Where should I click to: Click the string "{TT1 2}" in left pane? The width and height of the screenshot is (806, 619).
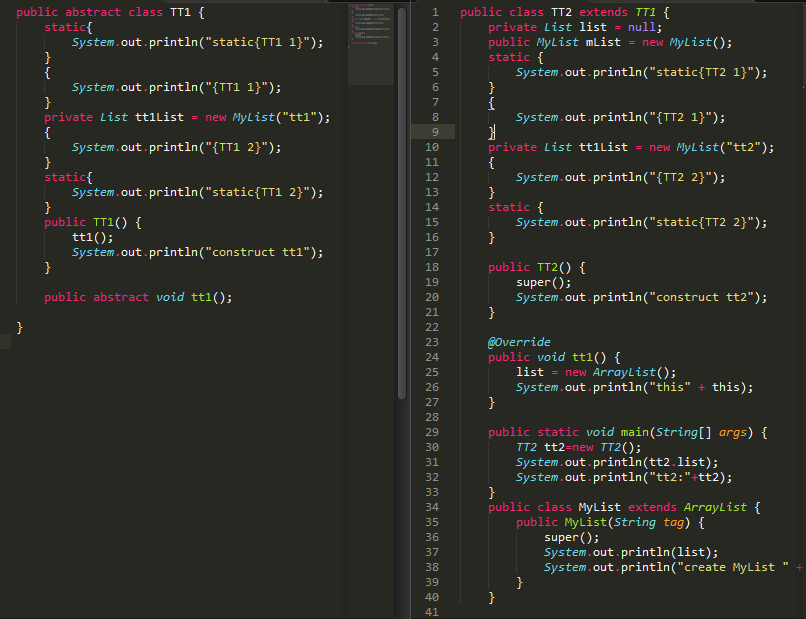[x=236, y=148]
